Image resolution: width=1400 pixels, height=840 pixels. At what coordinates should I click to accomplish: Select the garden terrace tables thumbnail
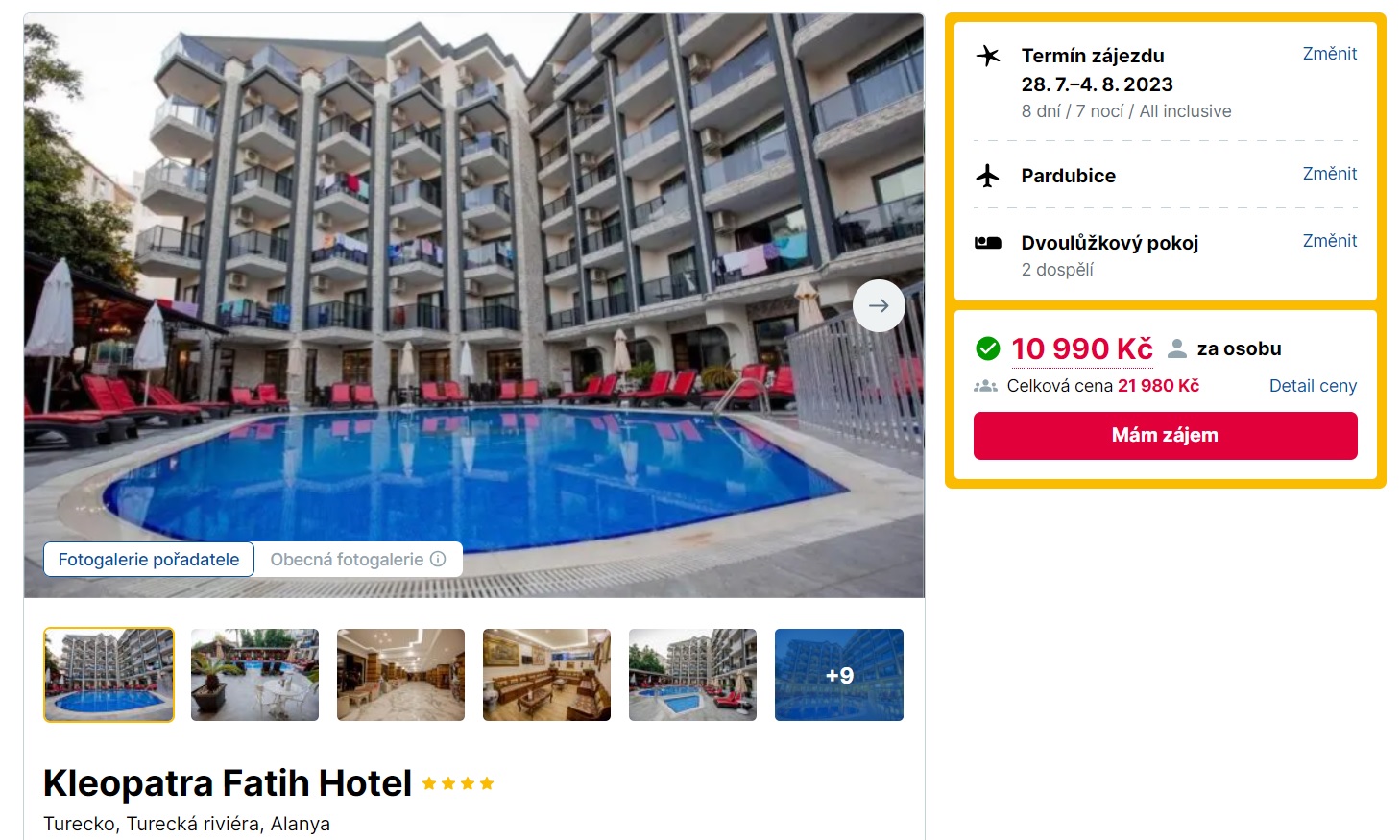pyautogui.click(x=254, y=675)
